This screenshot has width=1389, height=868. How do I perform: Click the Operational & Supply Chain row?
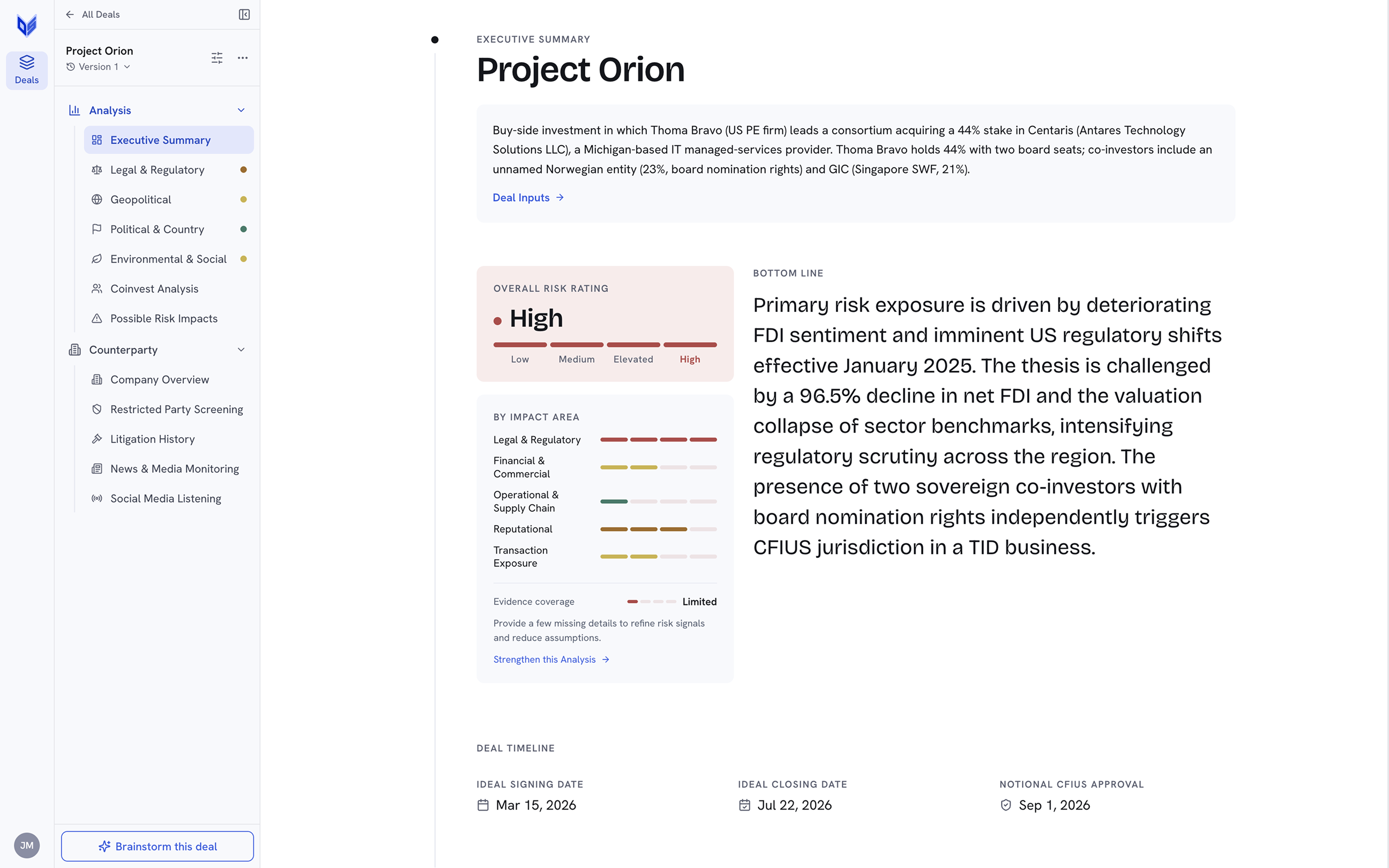605,501
